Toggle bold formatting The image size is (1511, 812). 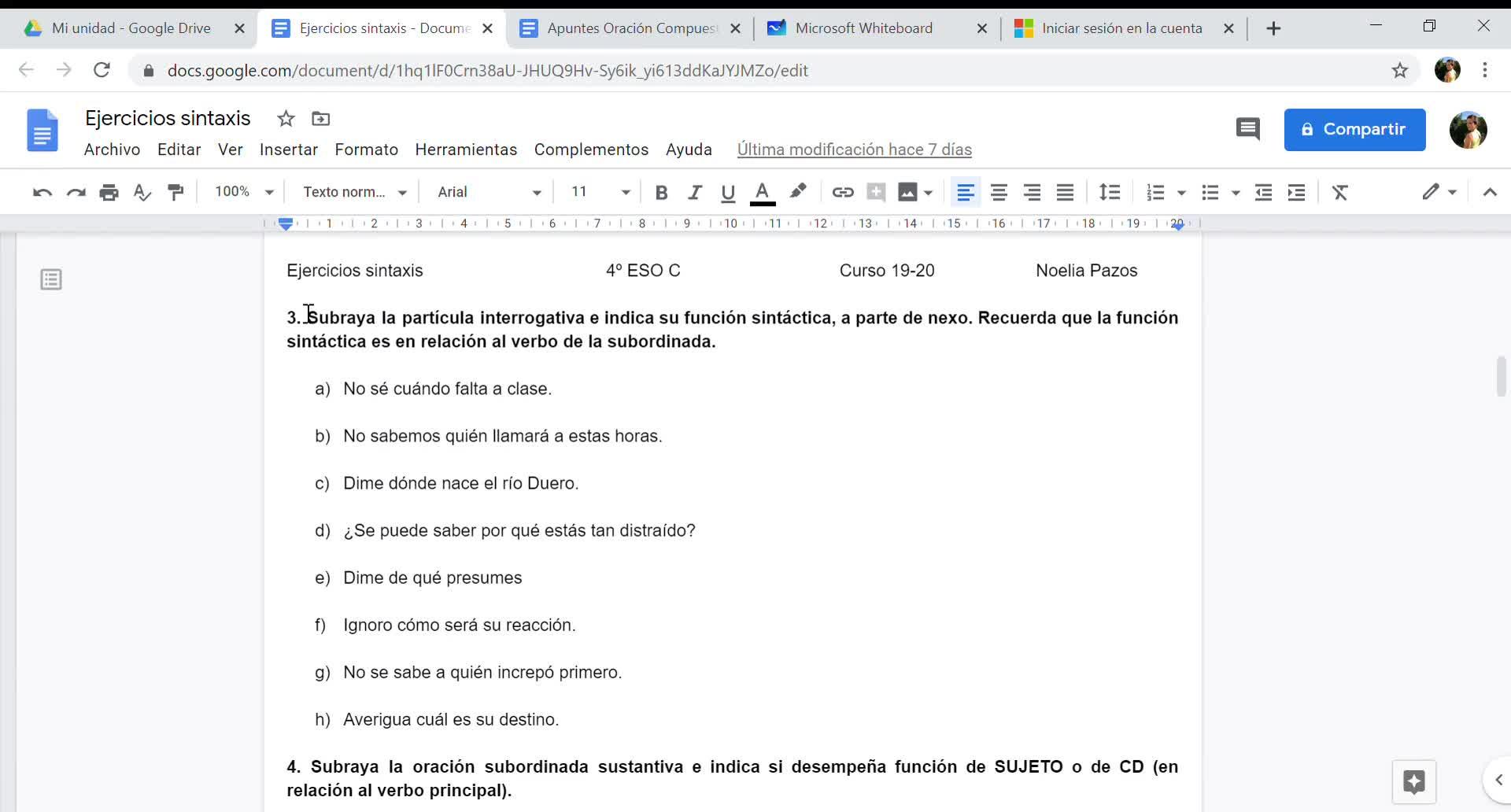(x=661, y=192)
